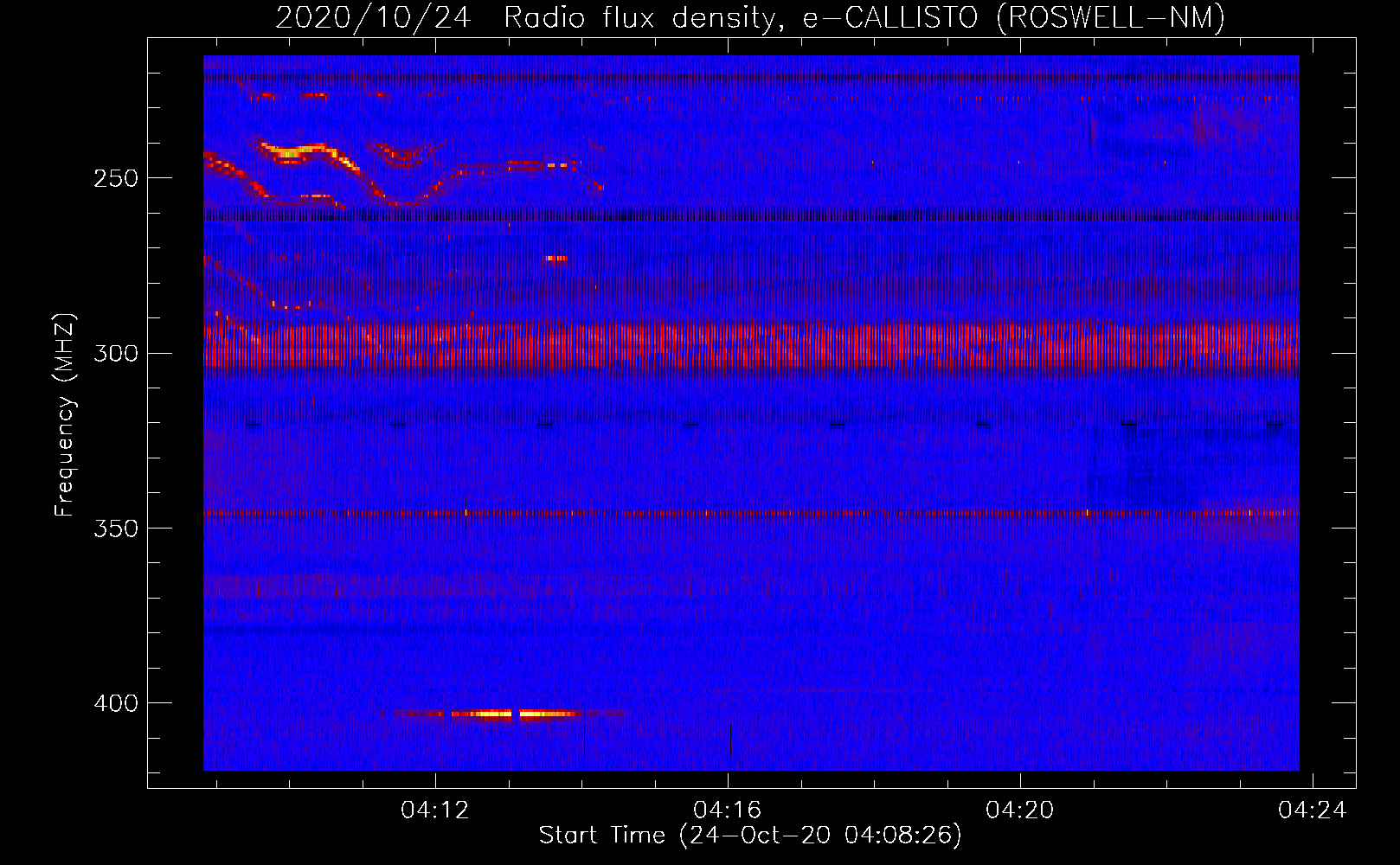Click the thin red line at 346 MHz
This screenshot has height=865, width=1400.
coord(751,513)
